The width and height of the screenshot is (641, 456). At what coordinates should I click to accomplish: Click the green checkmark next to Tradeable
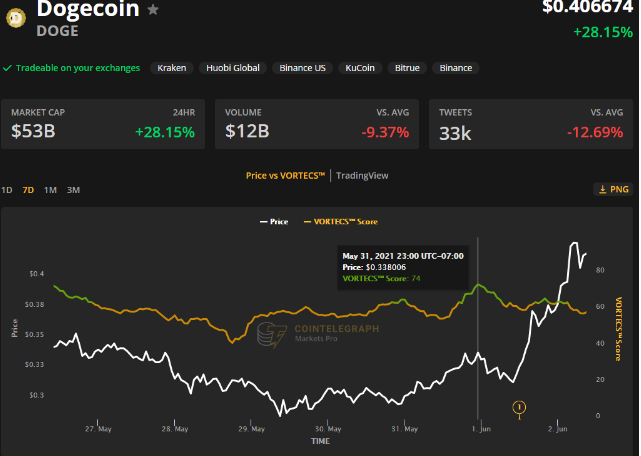coord(7,68)
